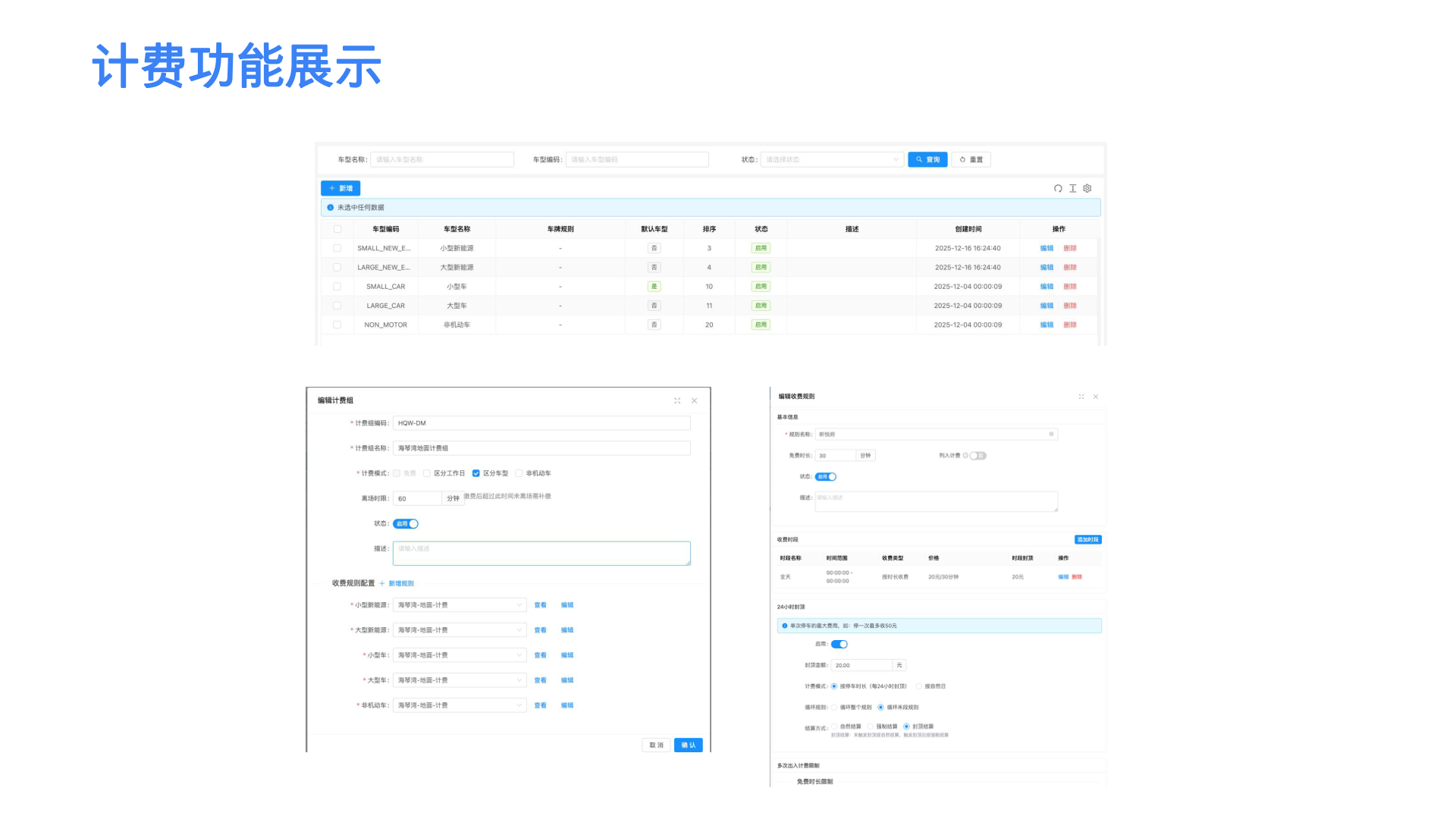Close the 编辑计费组 dialog with the X icon
The image size is (1456, 819).
694,400
